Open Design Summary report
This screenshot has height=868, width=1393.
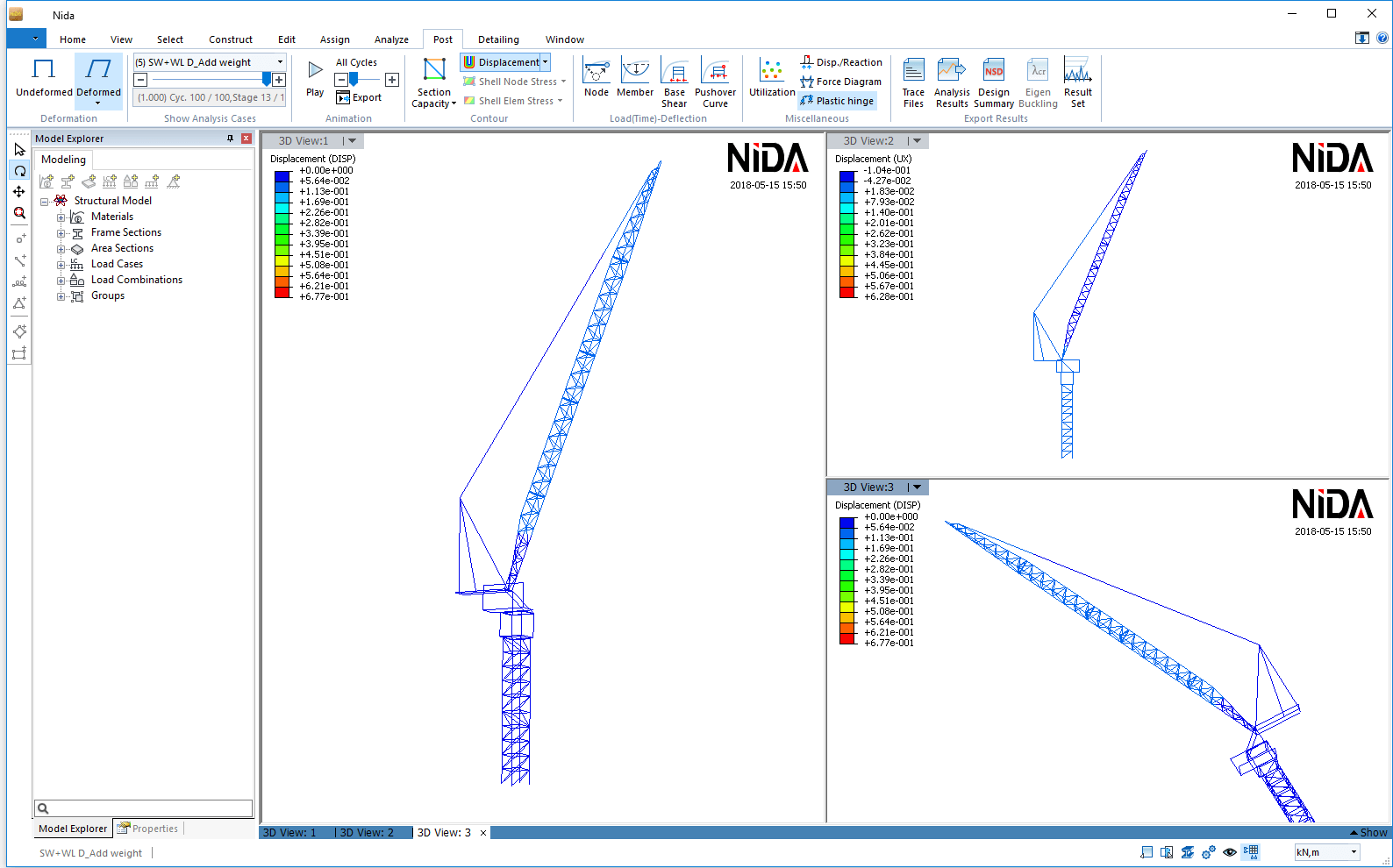[994, 83]
